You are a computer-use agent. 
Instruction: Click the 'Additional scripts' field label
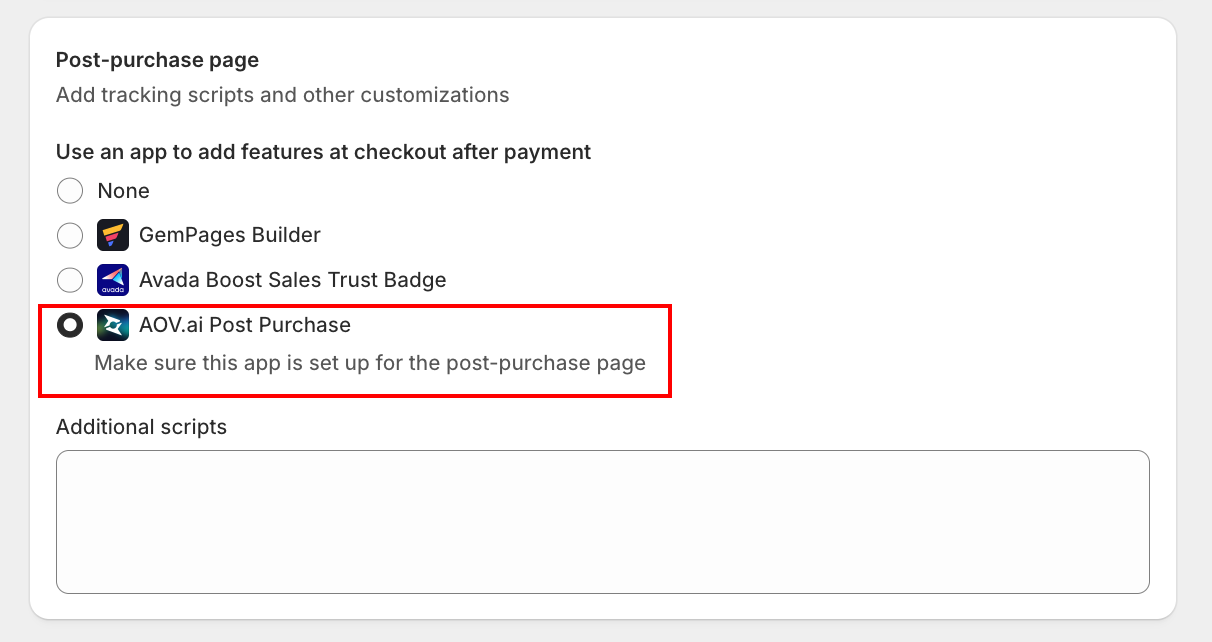[141, 427]
